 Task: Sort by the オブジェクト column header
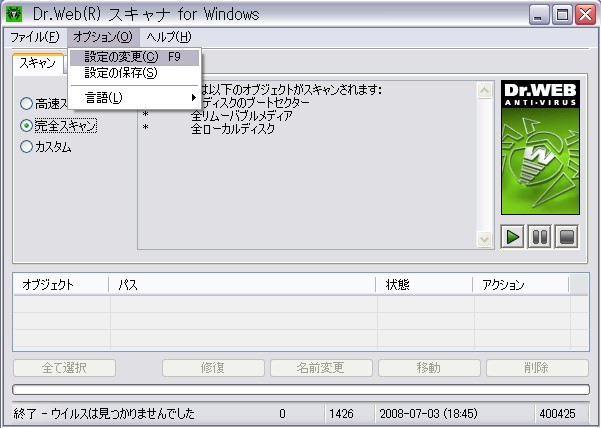coord(61,285)
